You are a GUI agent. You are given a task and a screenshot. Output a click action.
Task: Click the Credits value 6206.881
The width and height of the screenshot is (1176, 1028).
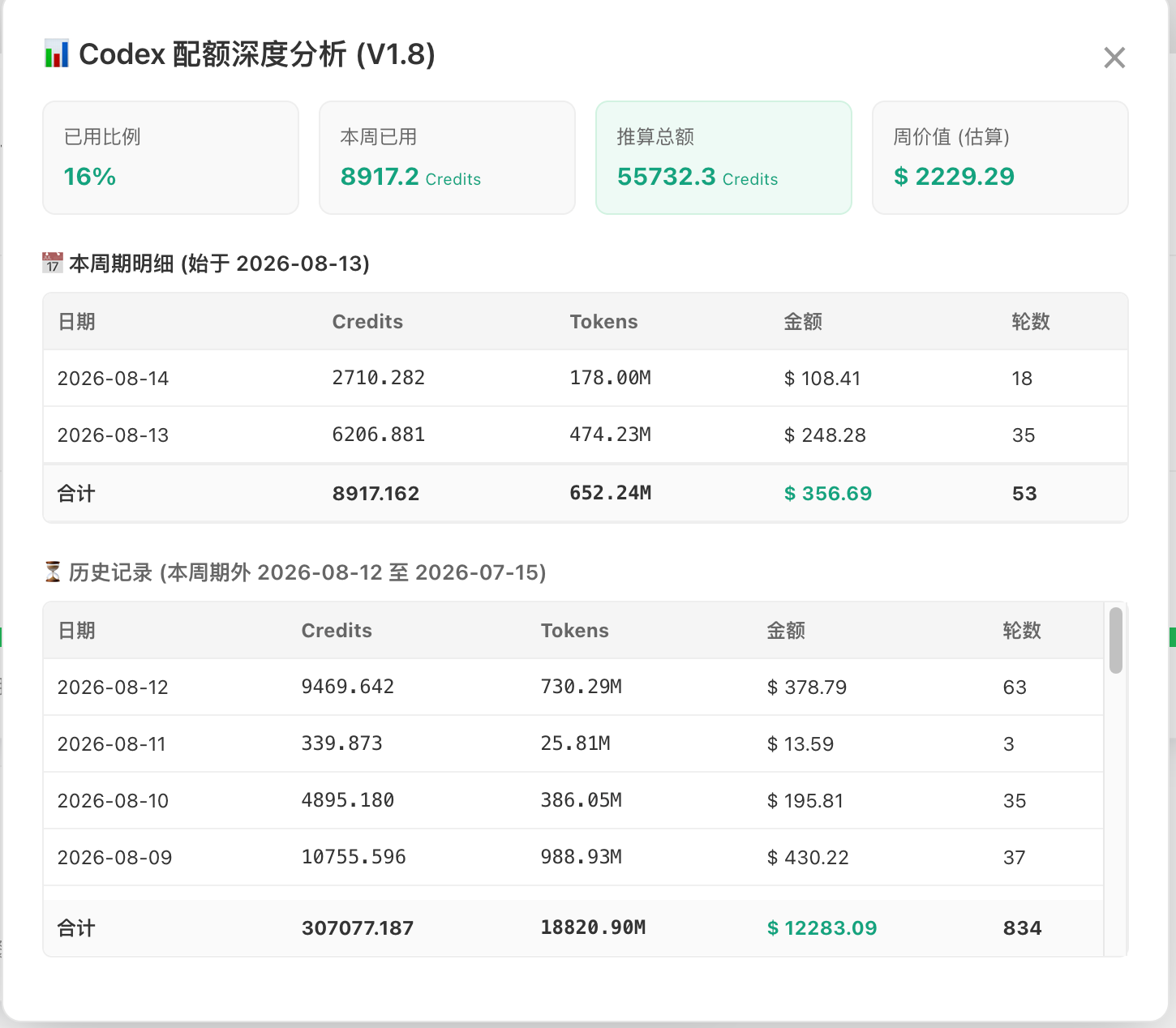click(x=379, y=435)
